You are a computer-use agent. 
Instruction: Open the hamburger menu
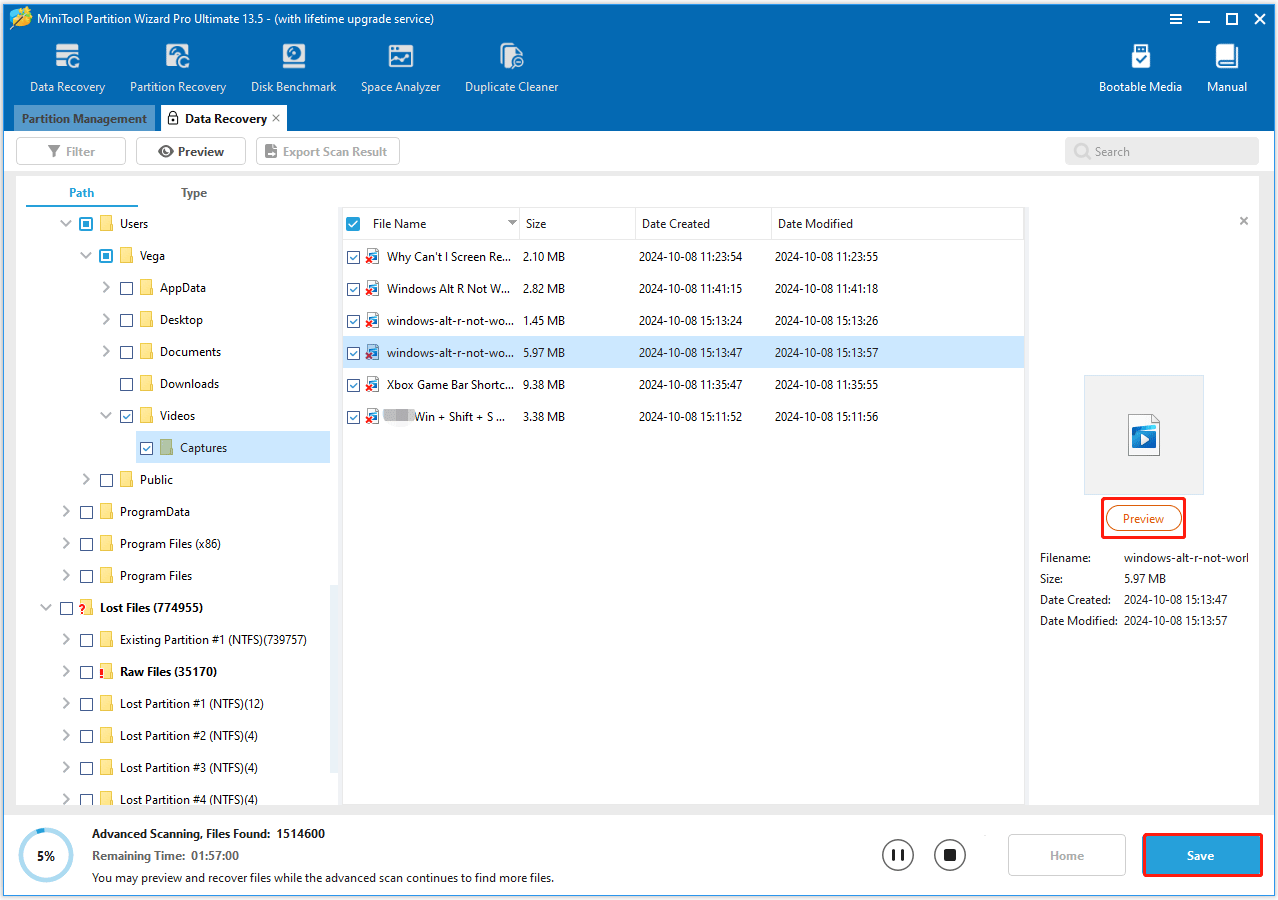tap(1175, 18)
